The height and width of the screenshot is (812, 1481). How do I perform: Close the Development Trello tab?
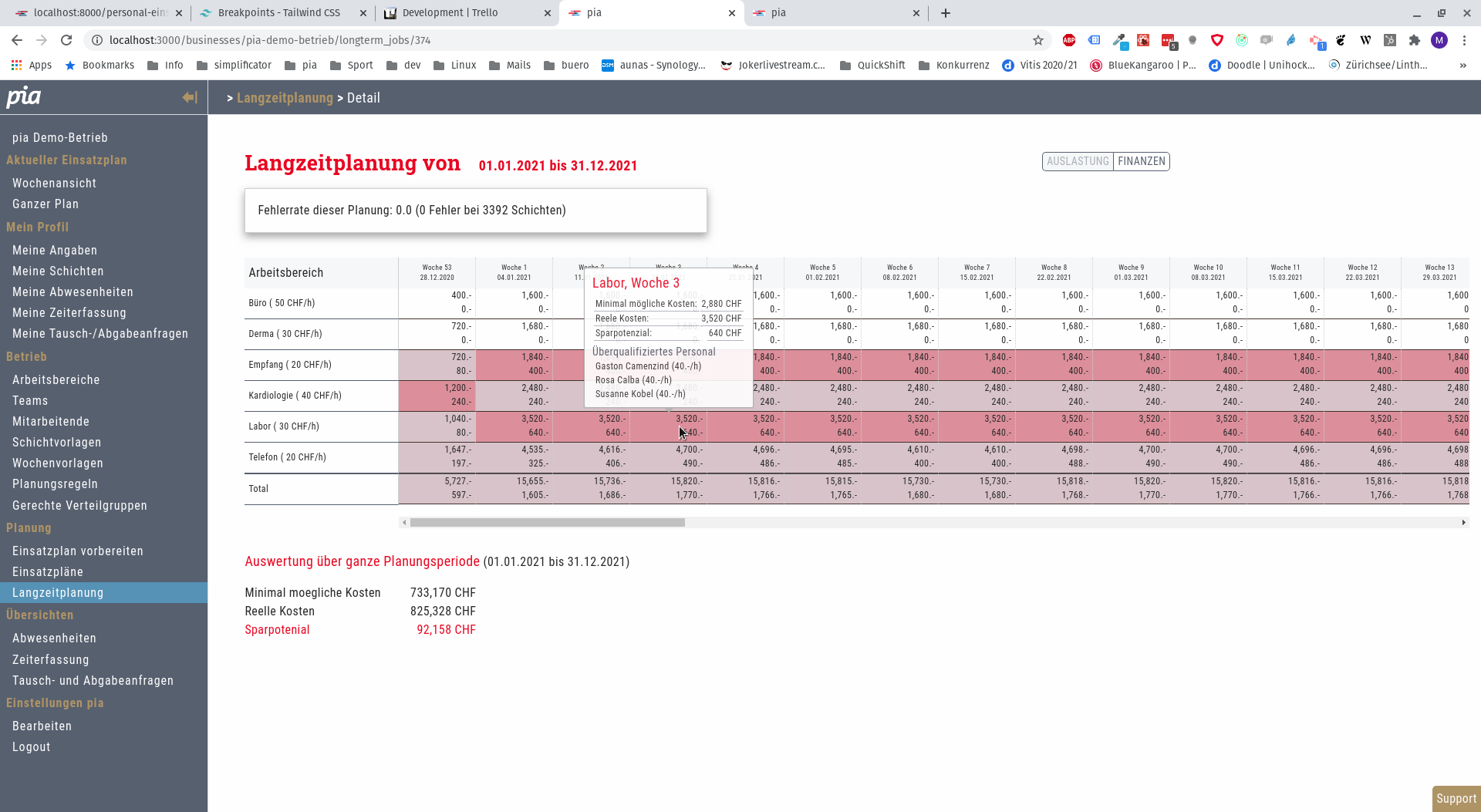pos(548,13)
